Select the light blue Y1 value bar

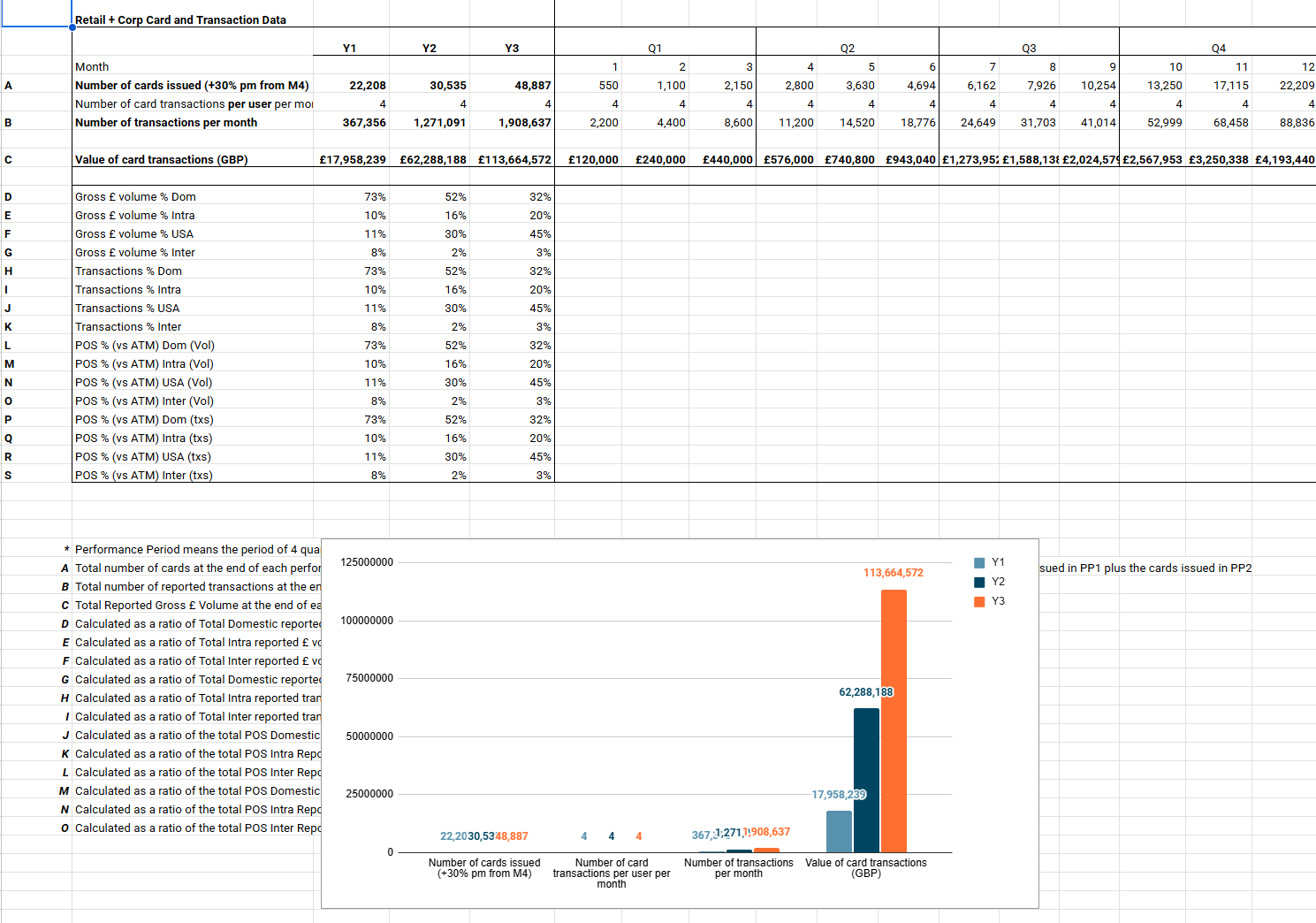(x=839, y=831)
